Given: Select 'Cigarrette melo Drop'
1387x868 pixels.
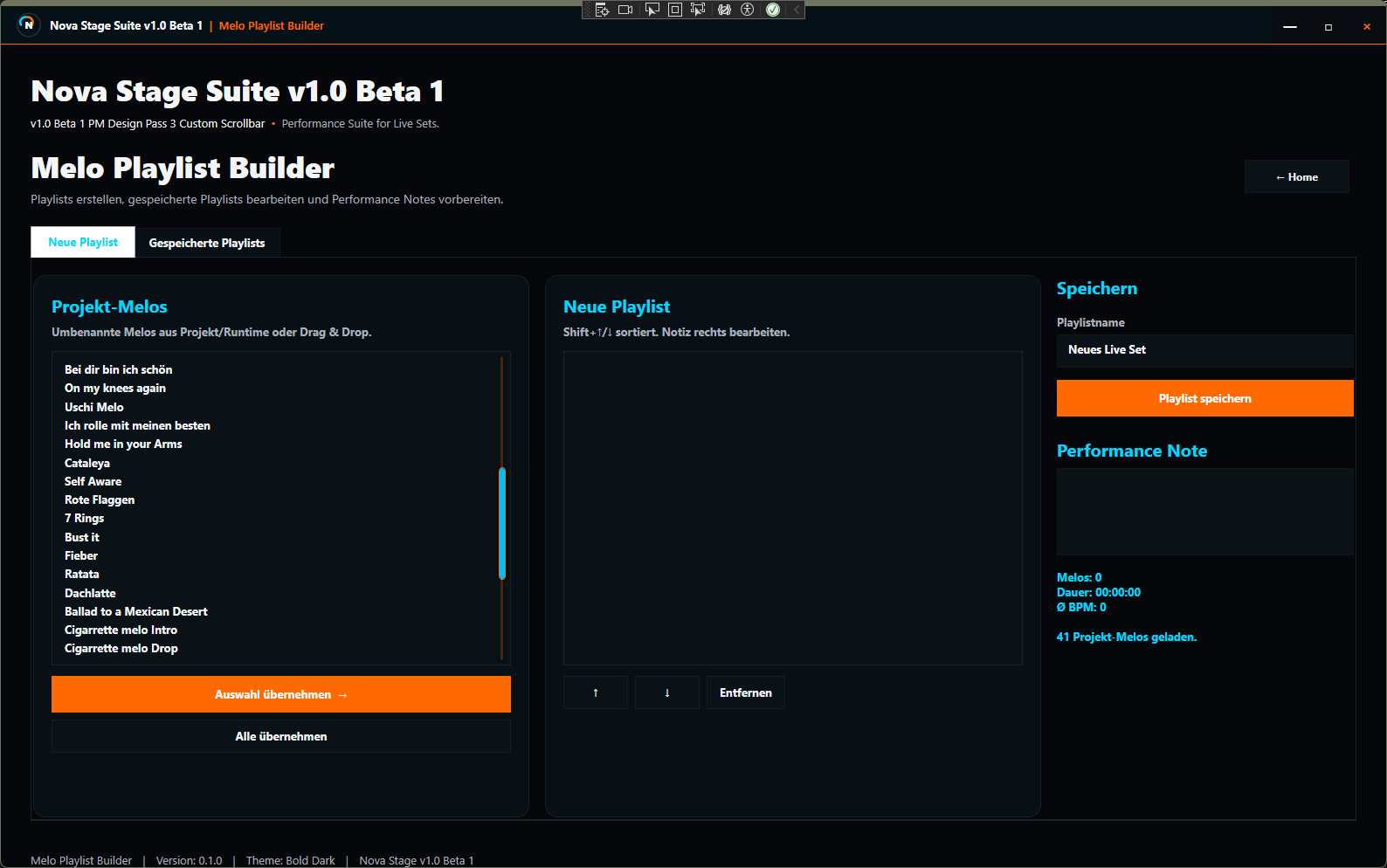Looking at the screenshot, I should (121, 648).
